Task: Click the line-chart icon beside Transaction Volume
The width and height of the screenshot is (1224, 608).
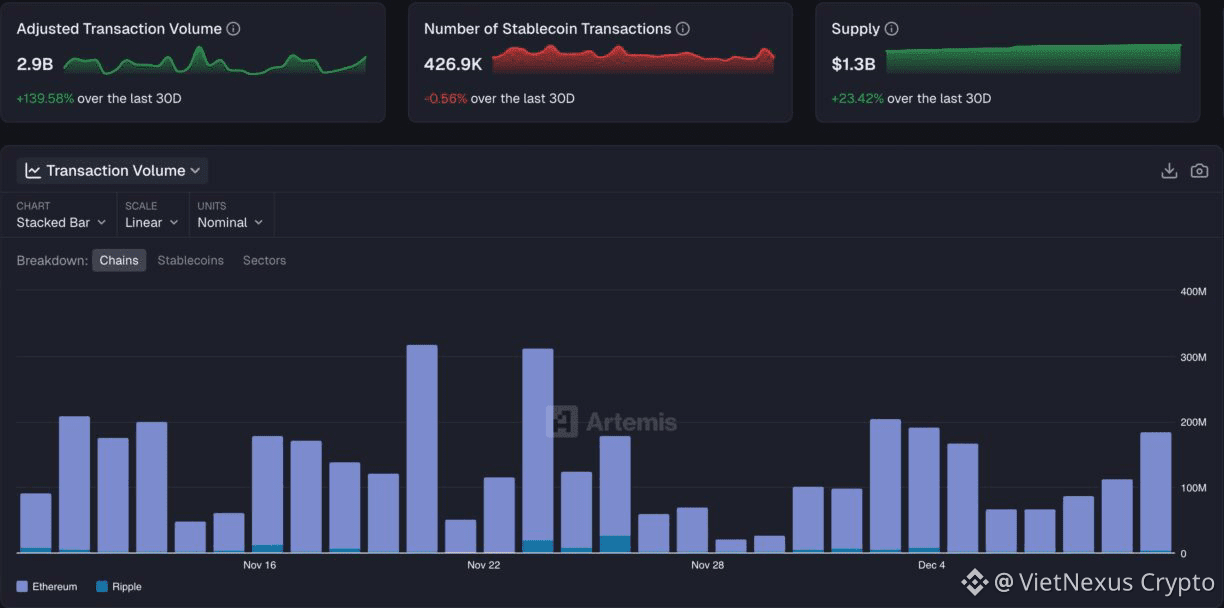Action: tap(33, 171)
